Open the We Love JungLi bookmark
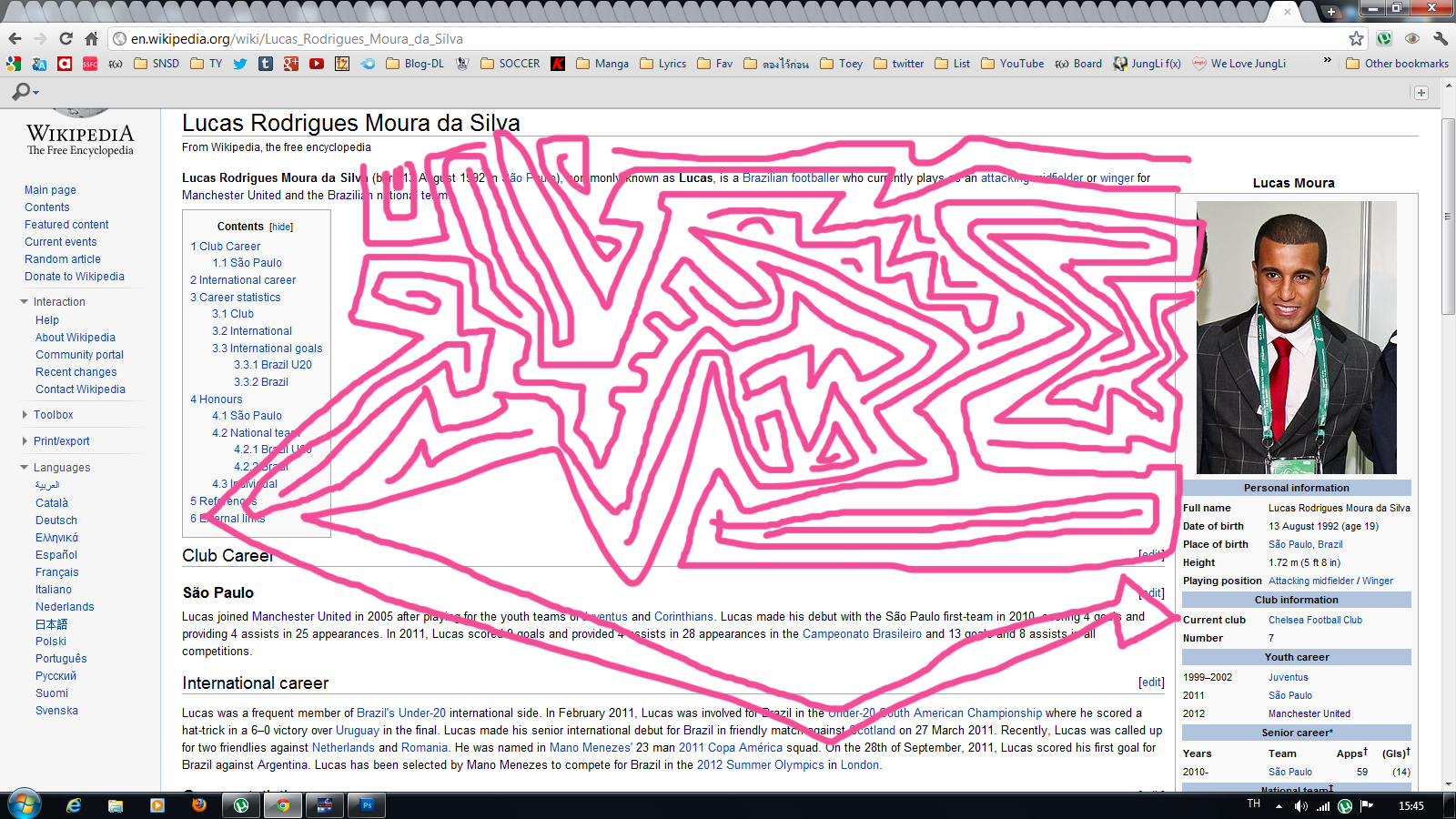 pos(1239,64)
